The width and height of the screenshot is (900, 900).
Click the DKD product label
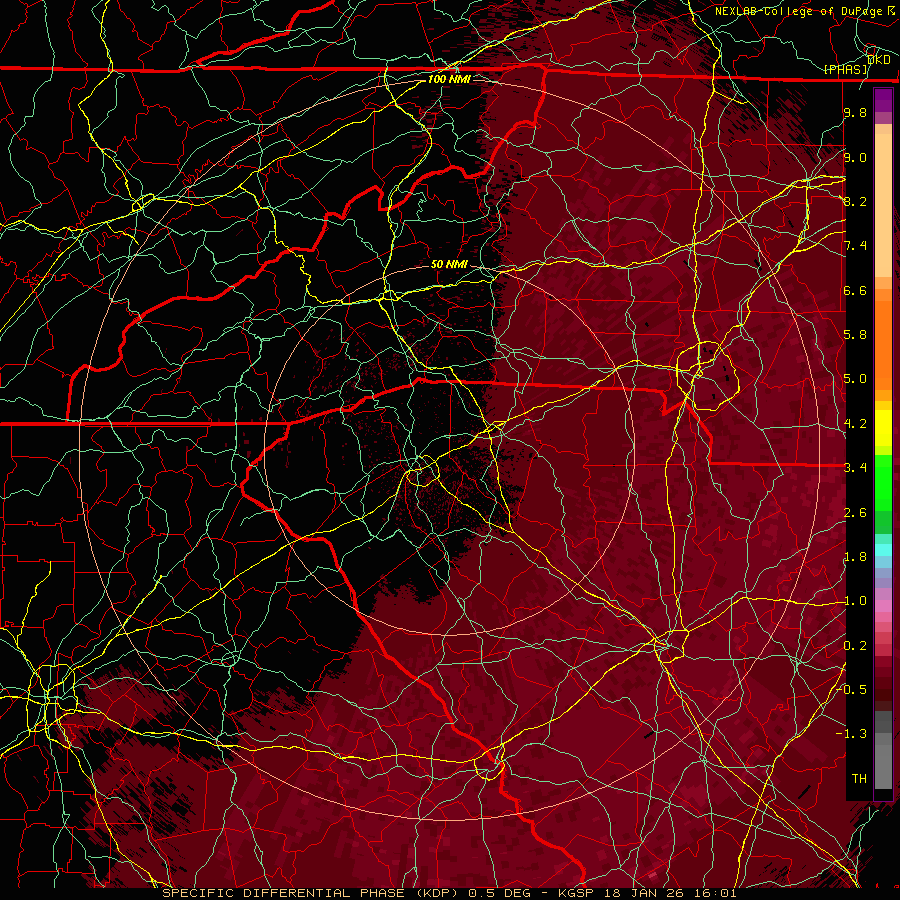879,60
